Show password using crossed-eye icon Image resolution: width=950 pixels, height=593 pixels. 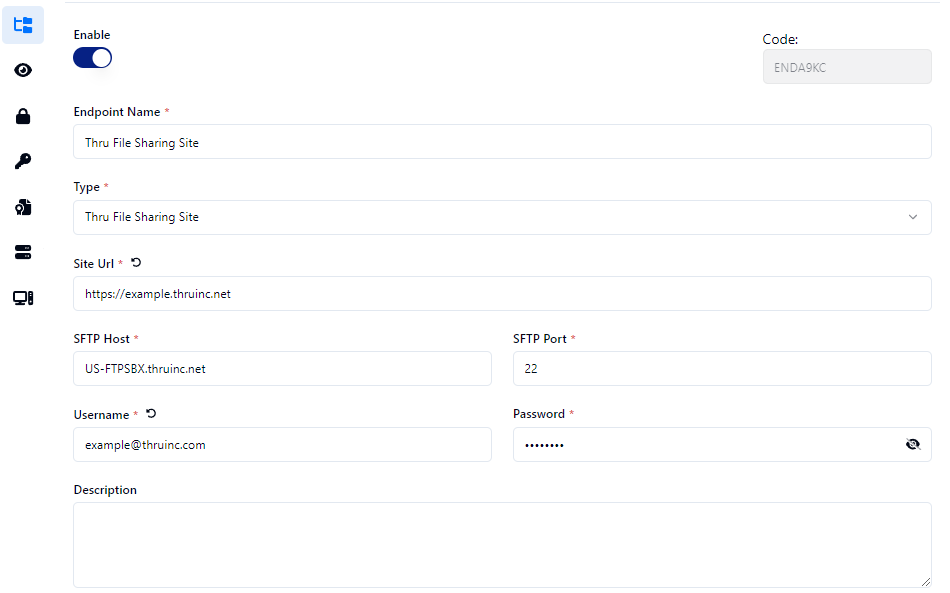point(912,445)
